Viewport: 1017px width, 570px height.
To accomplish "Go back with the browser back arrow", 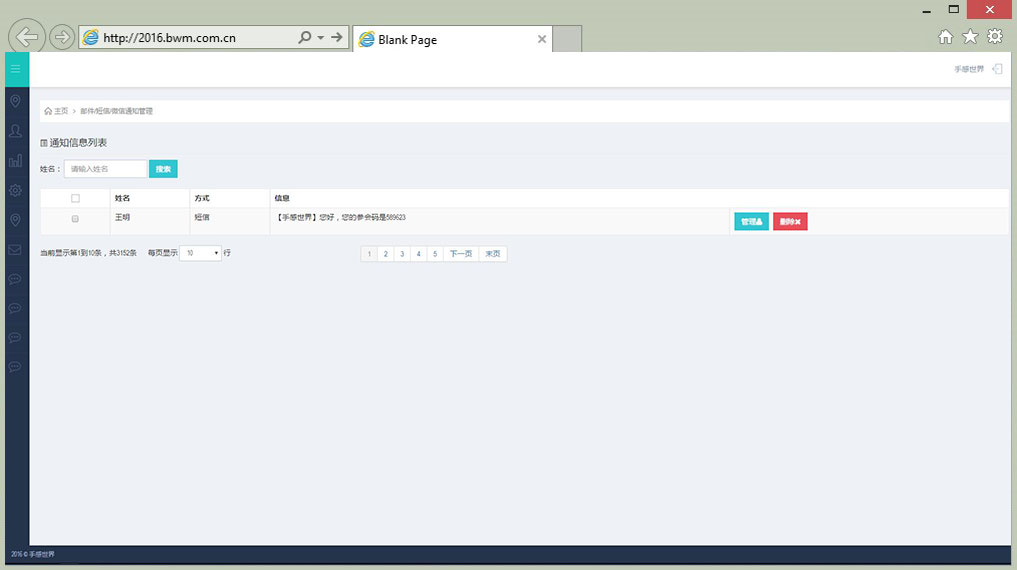I will (27, 37).
